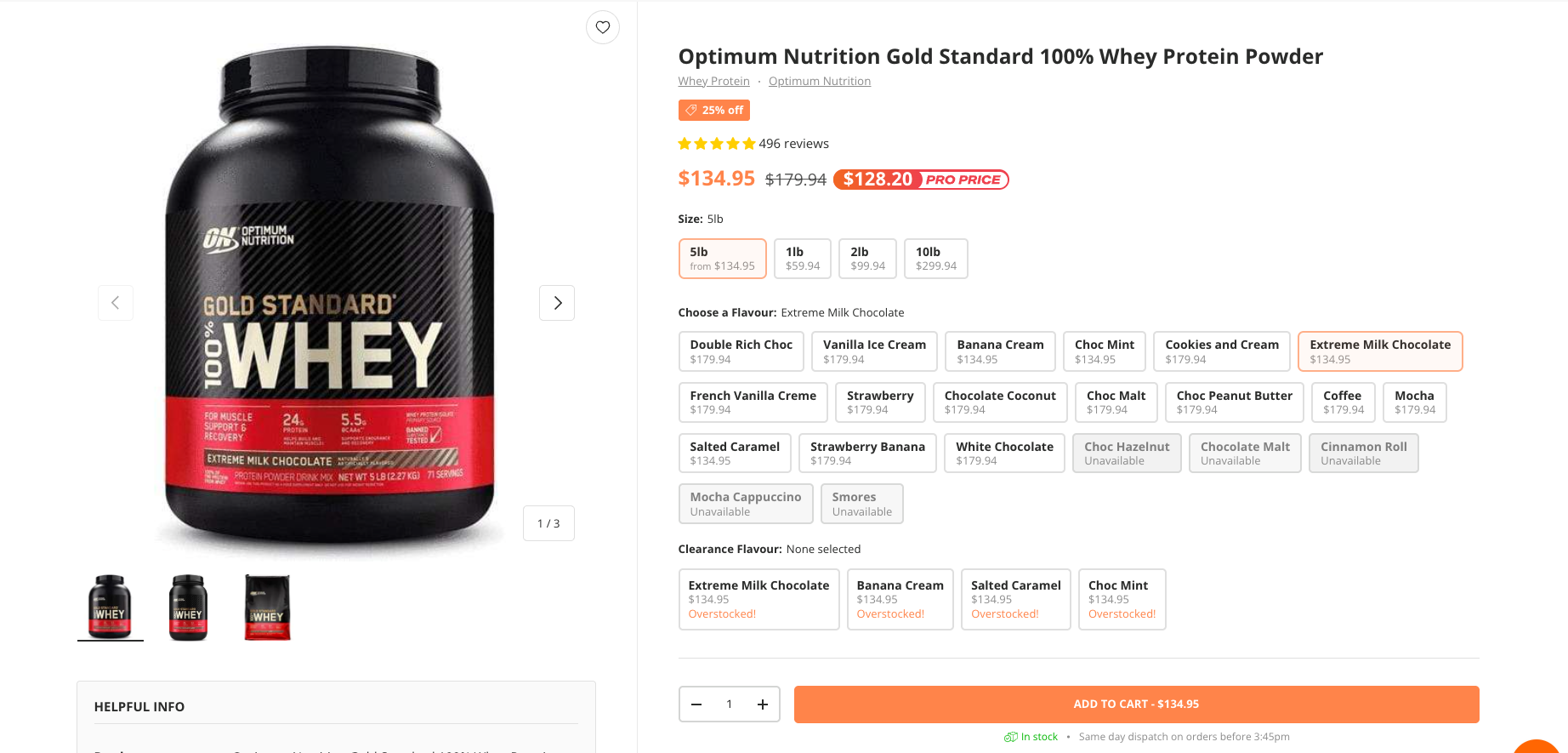View the protein bag thumbnail image

tap(267, 608)
